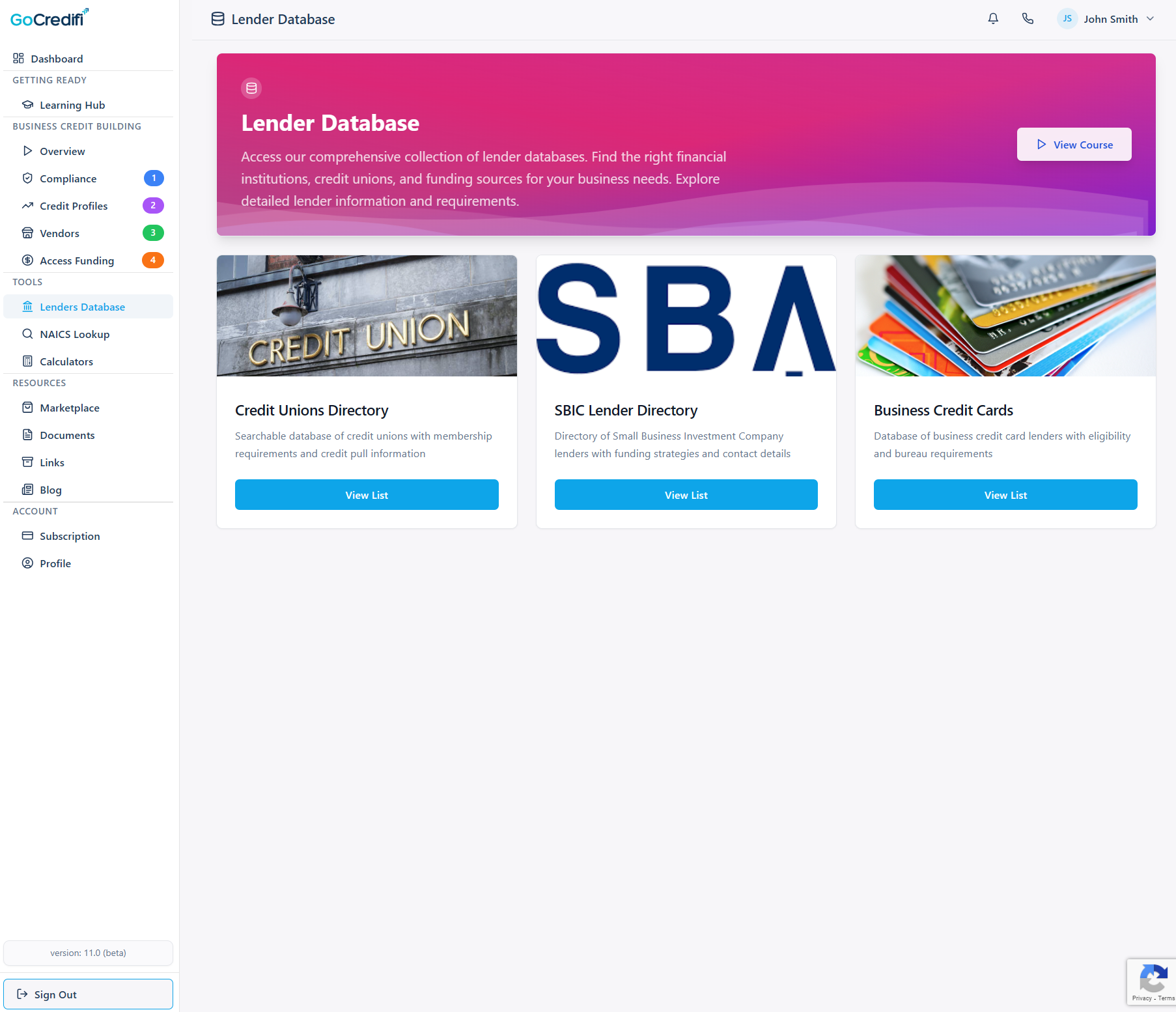Select the Credit Profiles trend icon
This screenshot has width=1176, height=1012.
27,205
